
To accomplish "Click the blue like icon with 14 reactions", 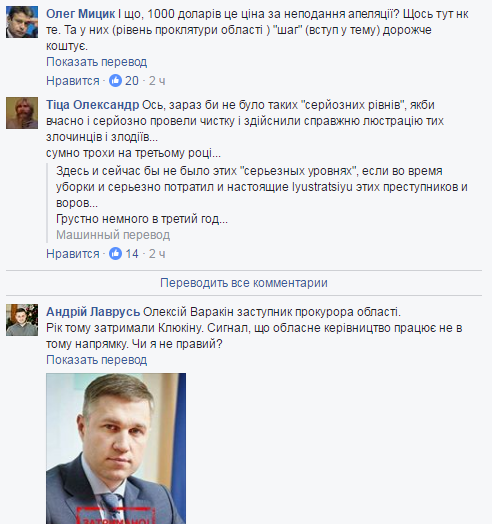I will (116, 254).
